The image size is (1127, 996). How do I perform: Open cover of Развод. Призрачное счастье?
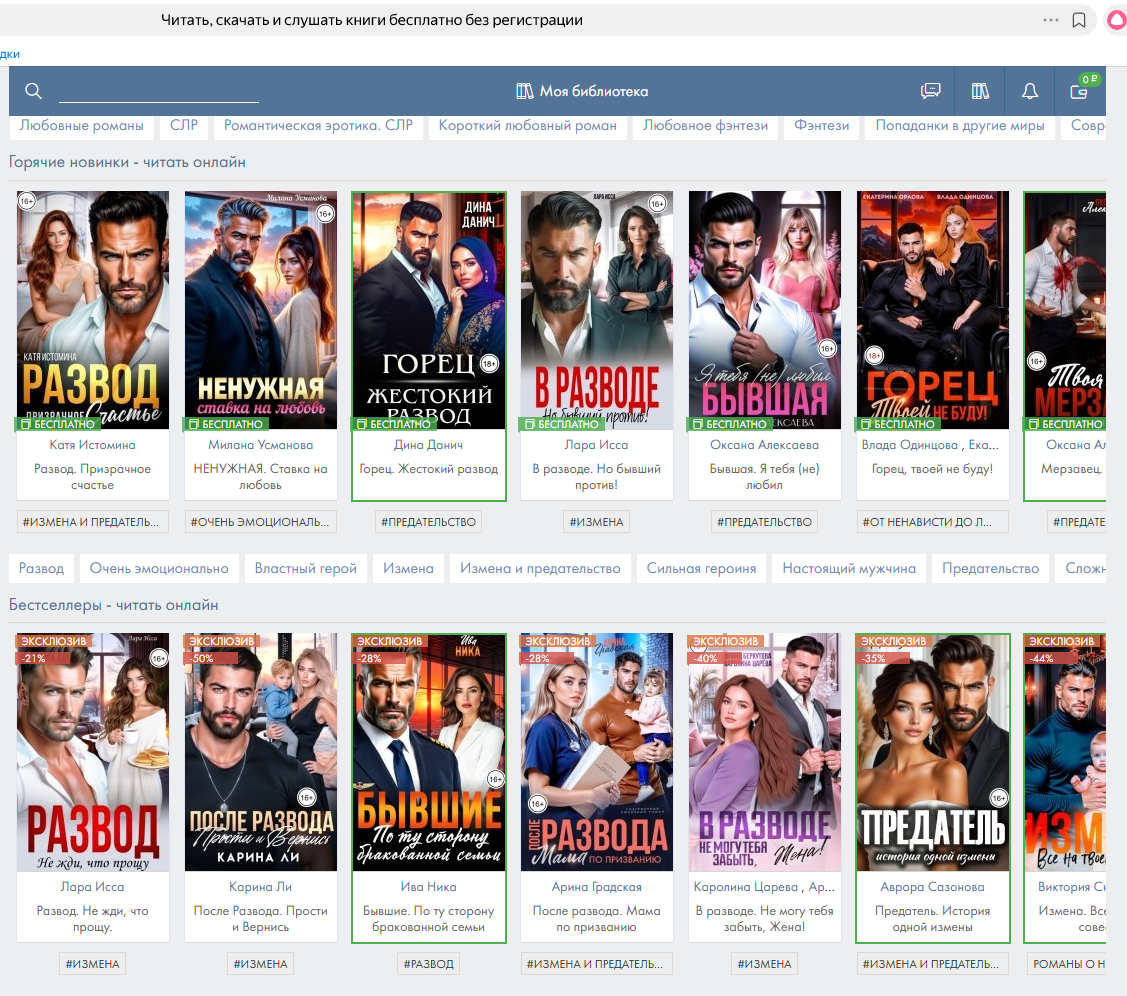[x=93, y=310]
